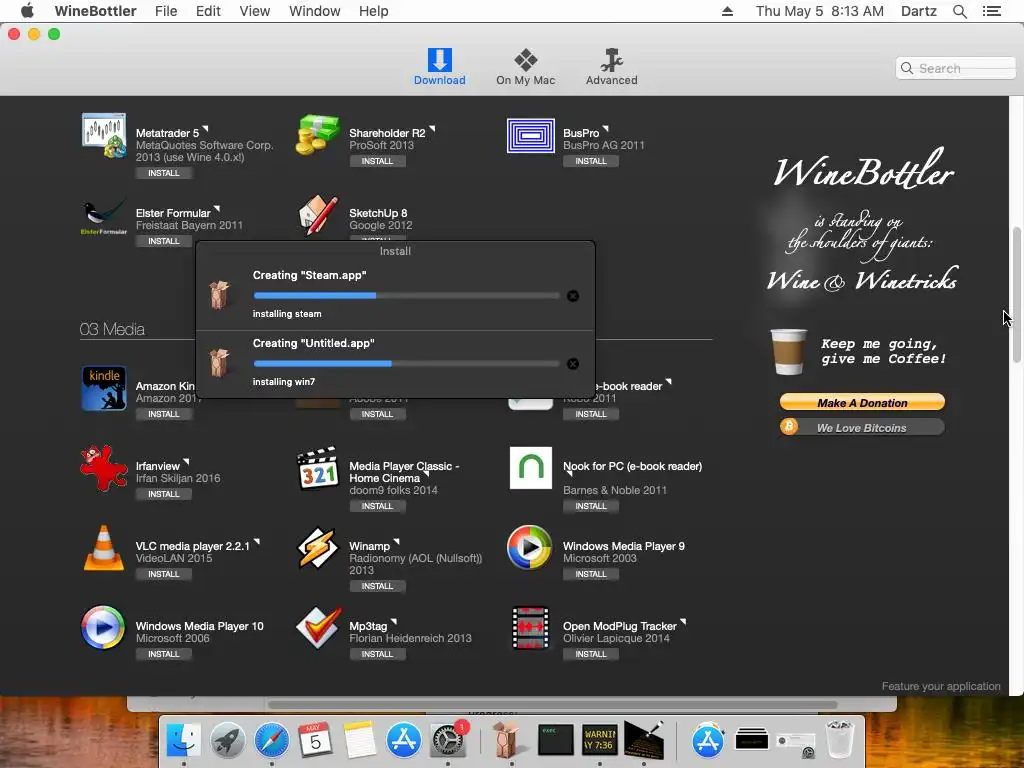1024x768 pixels.
Task: Click the Shareholder R2 coins icon
Action: (x=317, y=135)
